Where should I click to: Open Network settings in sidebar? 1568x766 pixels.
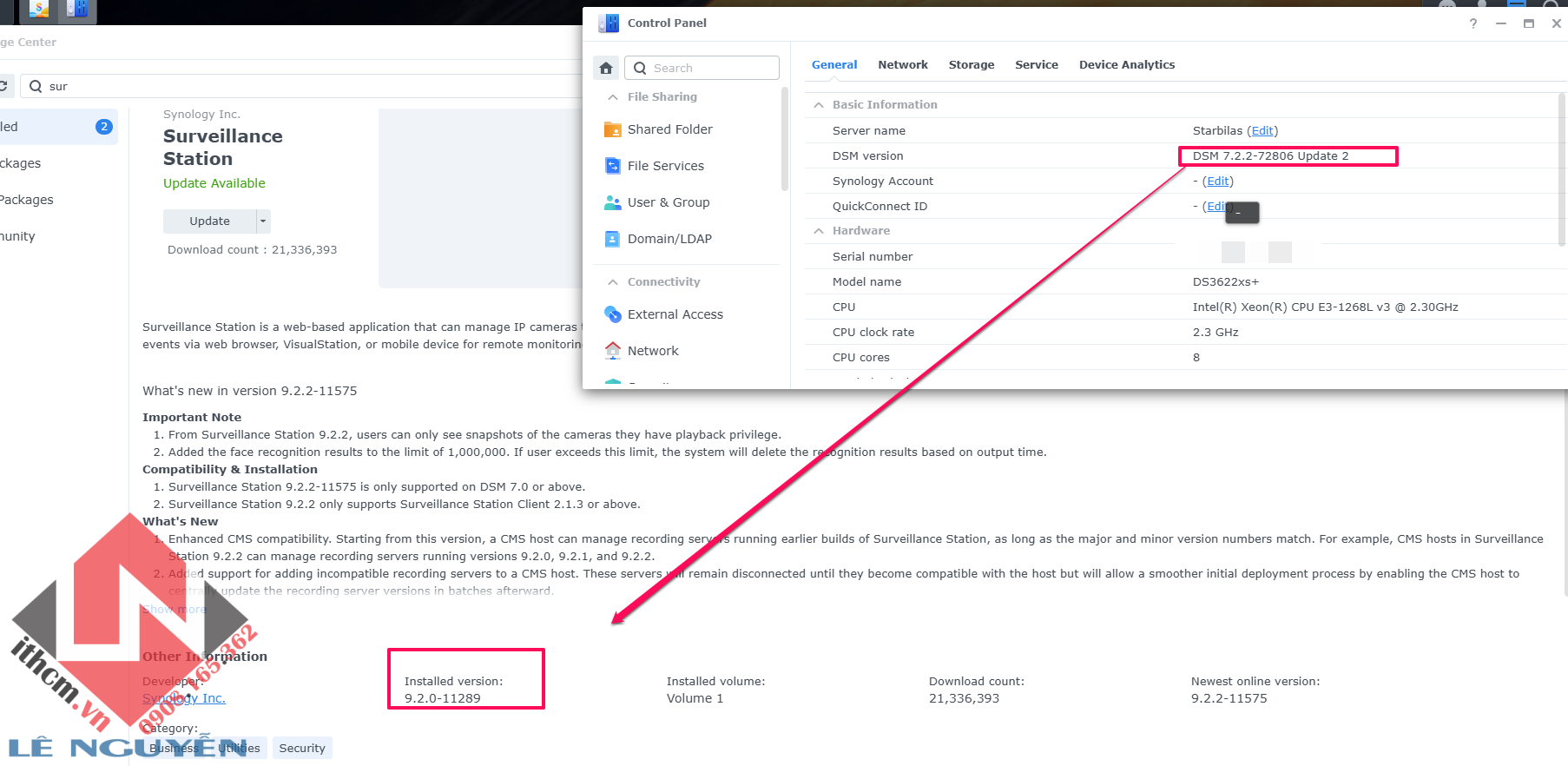click(x=653, y=351)
